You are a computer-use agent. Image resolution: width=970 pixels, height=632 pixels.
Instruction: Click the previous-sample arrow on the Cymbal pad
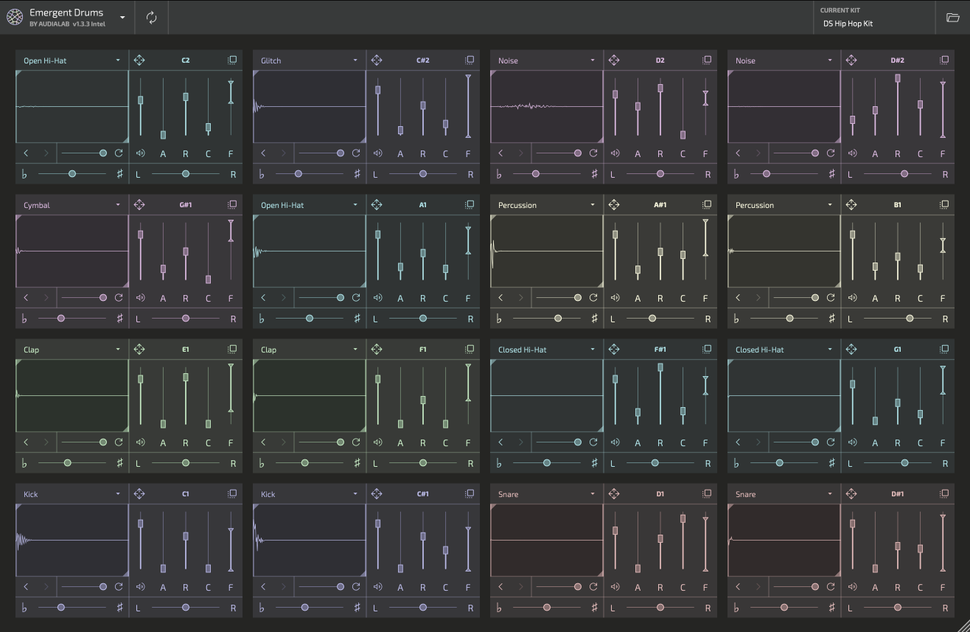(x=24, y=297)
